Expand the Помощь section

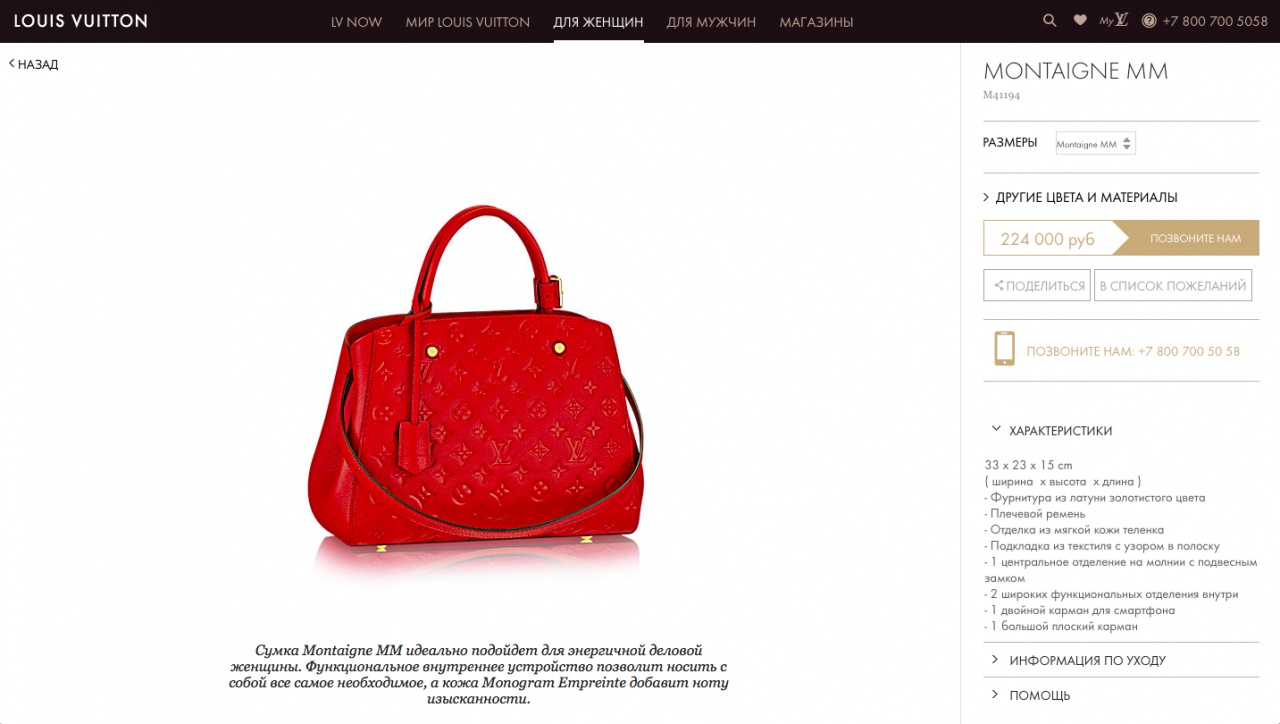pyautogui.click(x=1031, y=695)
